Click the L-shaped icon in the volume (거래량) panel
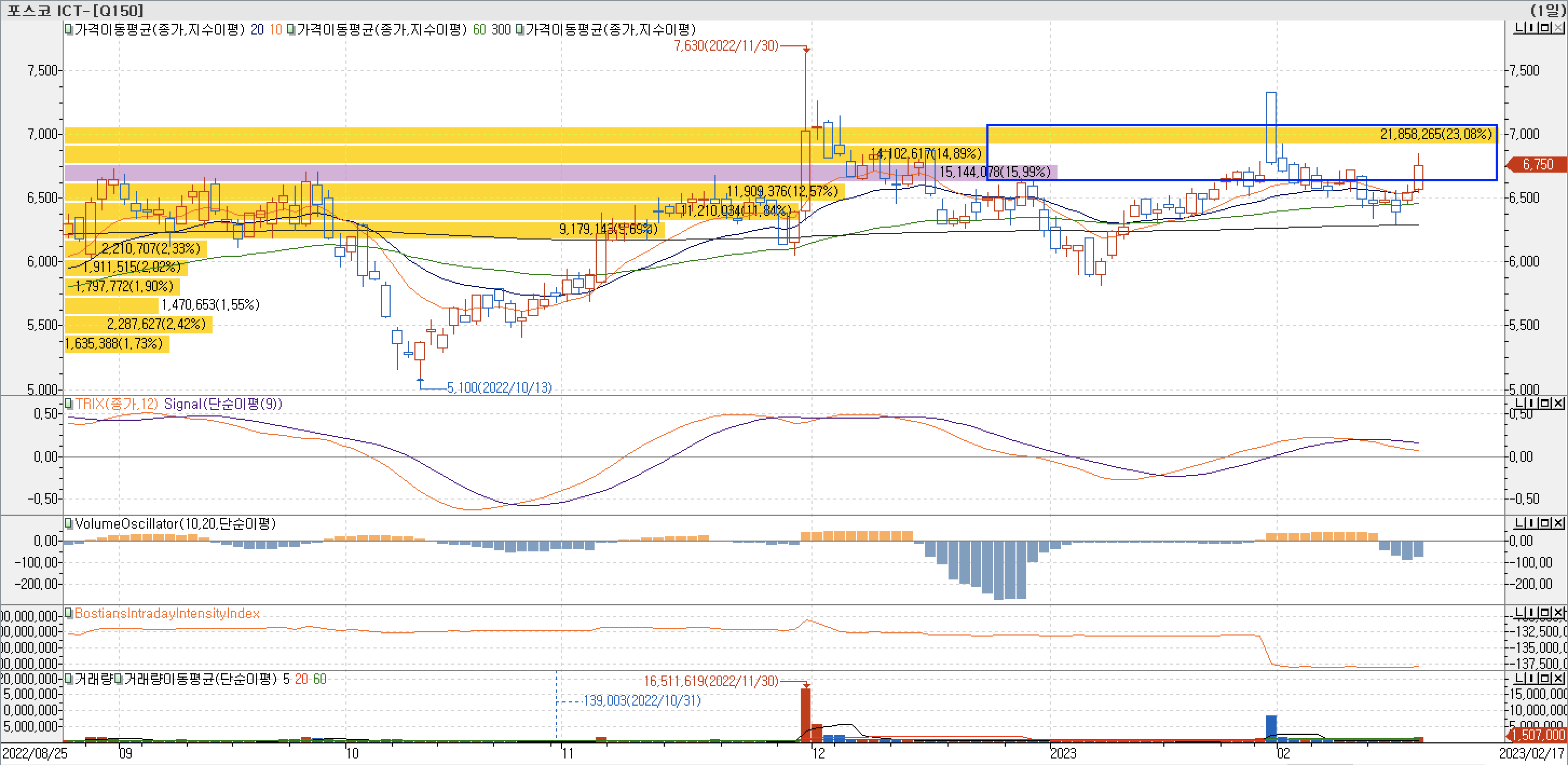 (1519, 678)
